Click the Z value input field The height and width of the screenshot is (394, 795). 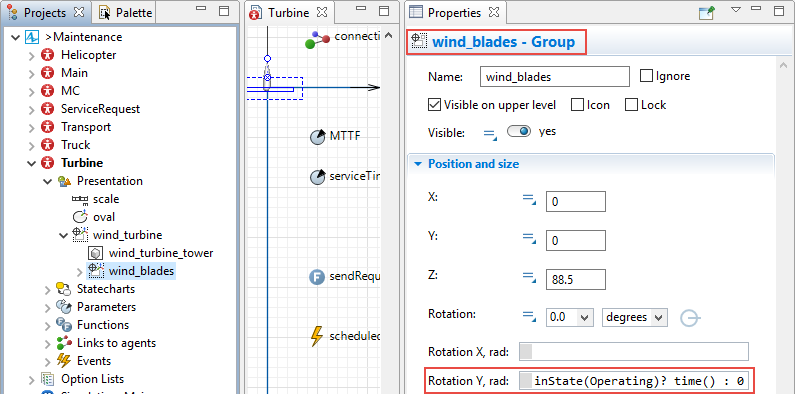click(575, 279)
